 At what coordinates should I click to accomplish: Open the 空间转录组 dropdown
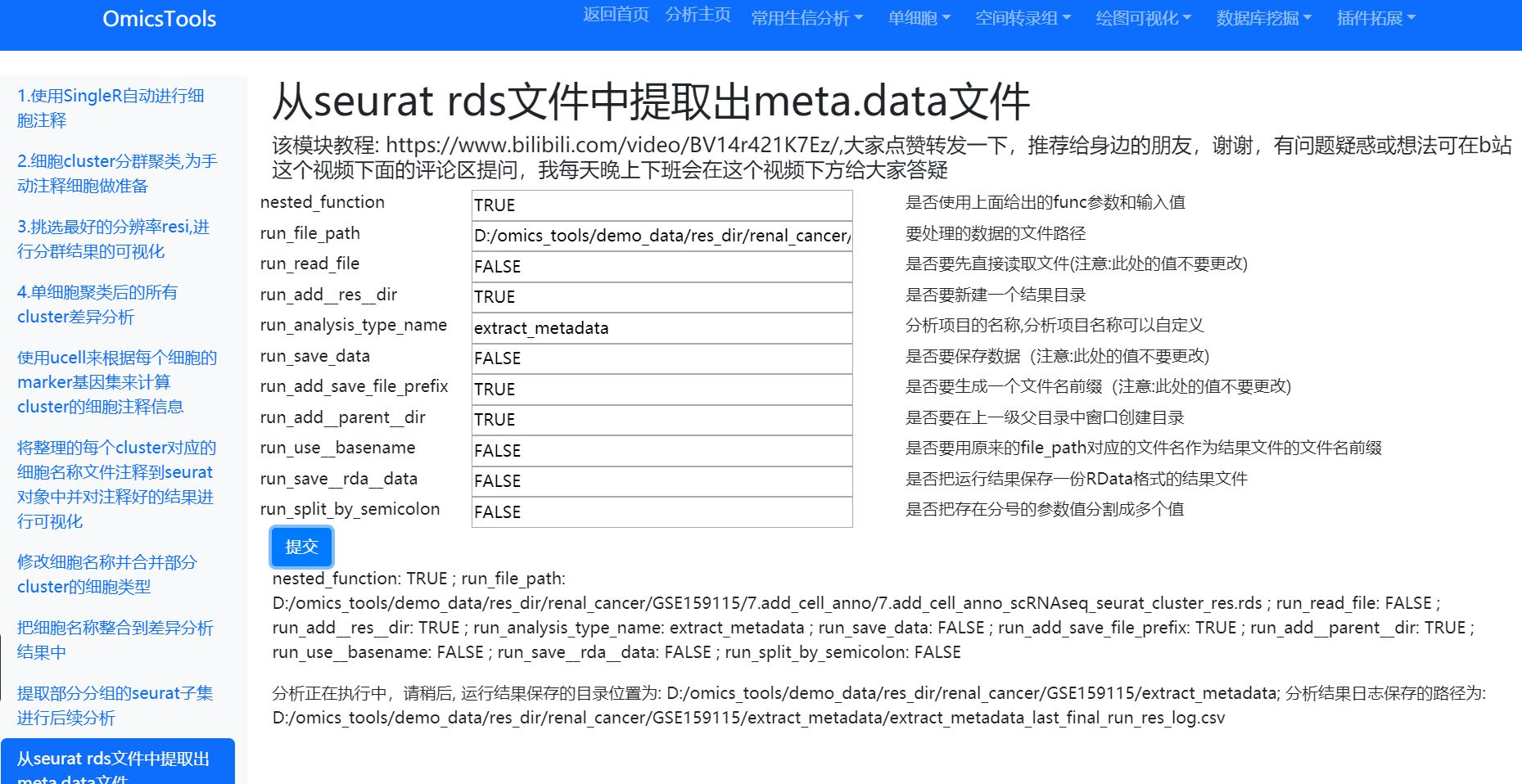[1023, 18]
